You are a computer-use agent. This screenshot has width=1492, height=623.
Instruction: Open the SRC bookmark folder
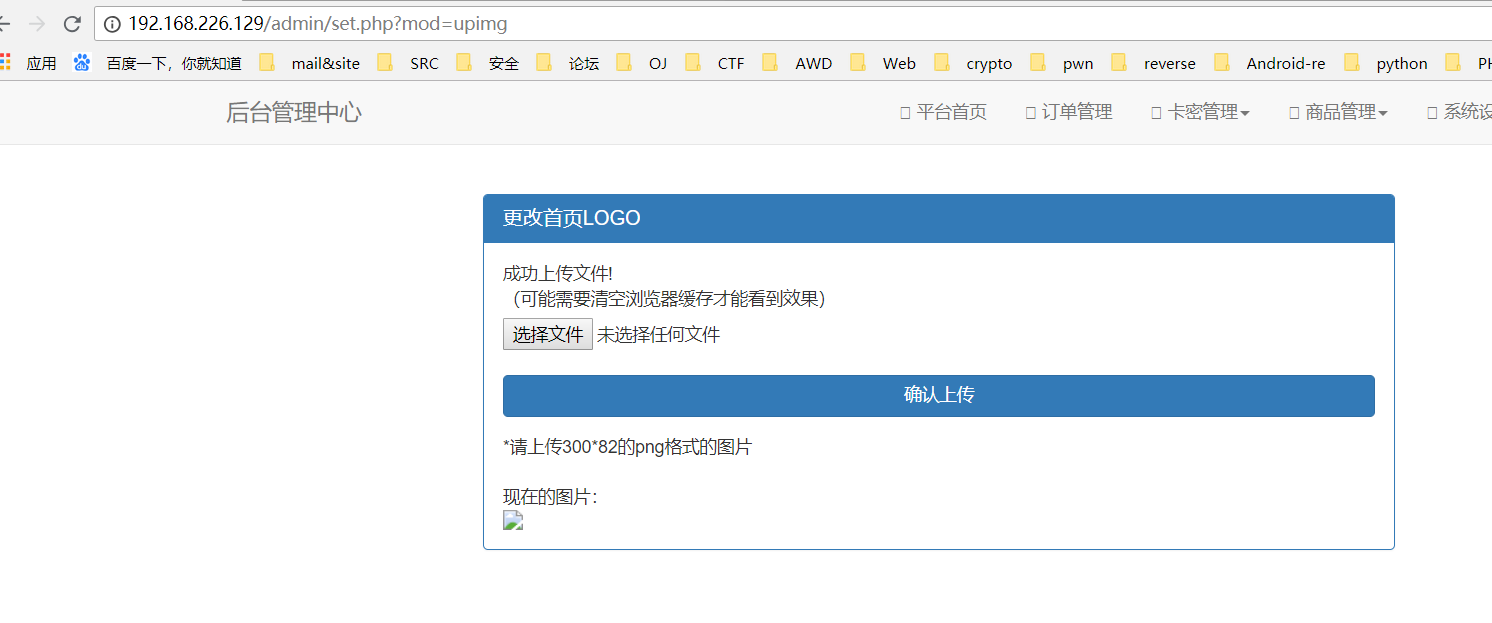408,63
